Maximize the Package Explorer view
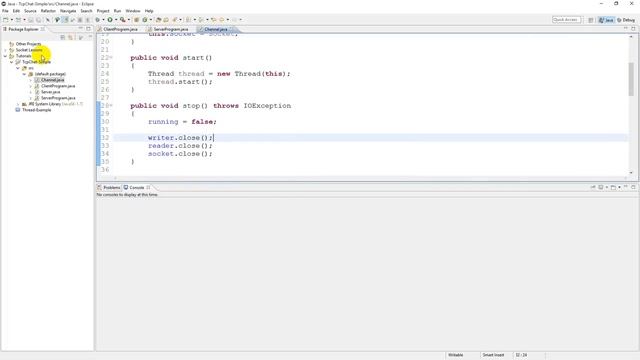This screenshot has height=360, width=640. [88, 29]
